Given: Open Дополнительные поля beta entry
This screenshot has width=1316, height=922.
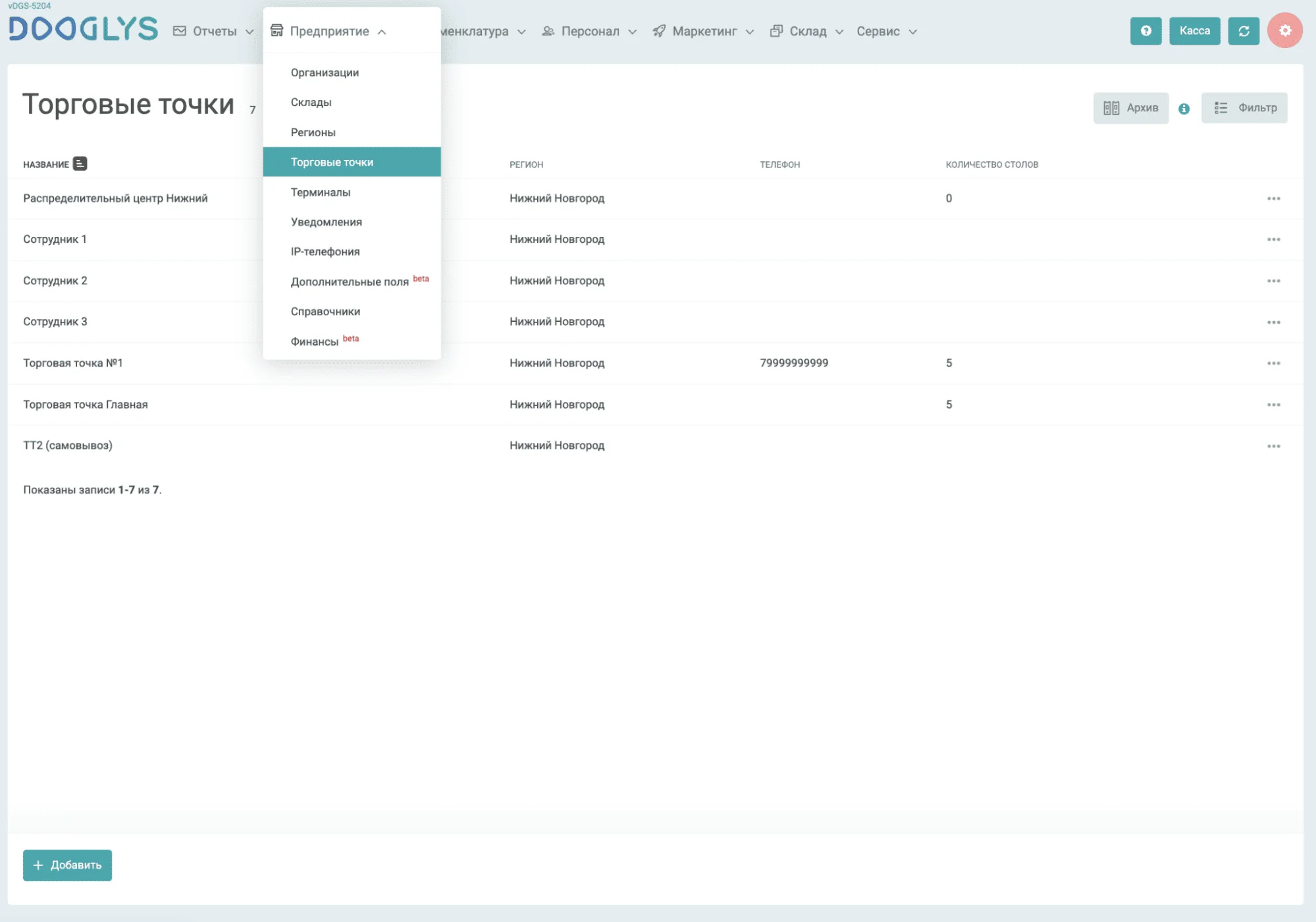Looking at the screenshot, I should (x=352, y=281).
